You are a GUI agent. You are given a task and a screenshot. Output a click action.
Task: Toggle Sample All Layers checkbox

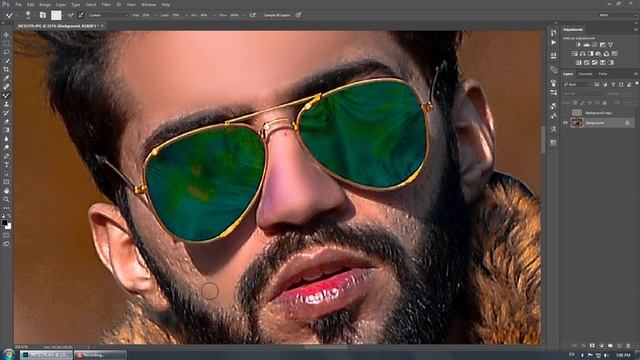[261, 15]
